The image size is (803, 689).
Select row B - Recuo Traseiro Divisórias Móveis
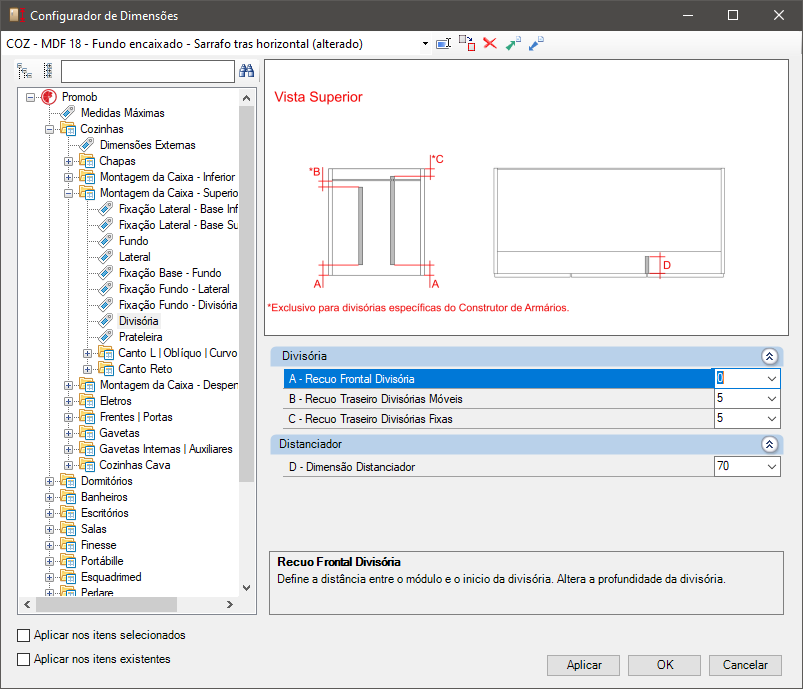tap(498, 399)
